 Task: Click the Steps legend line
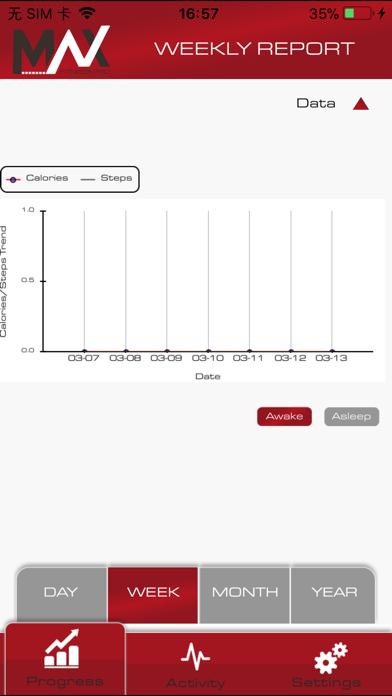tap(88, 180)
